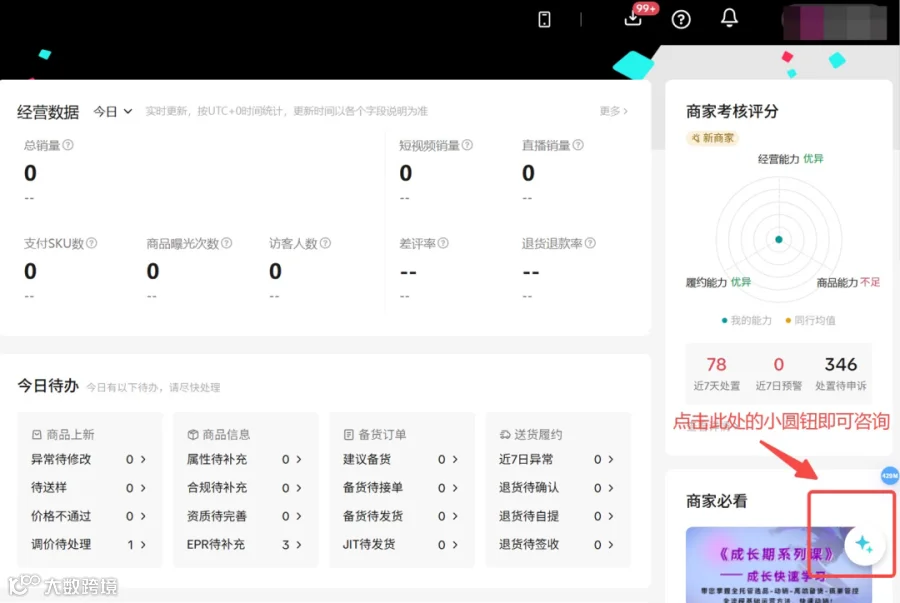
Task: Expand 更多 link in 经营数据
Action: (x=614, y=111)
